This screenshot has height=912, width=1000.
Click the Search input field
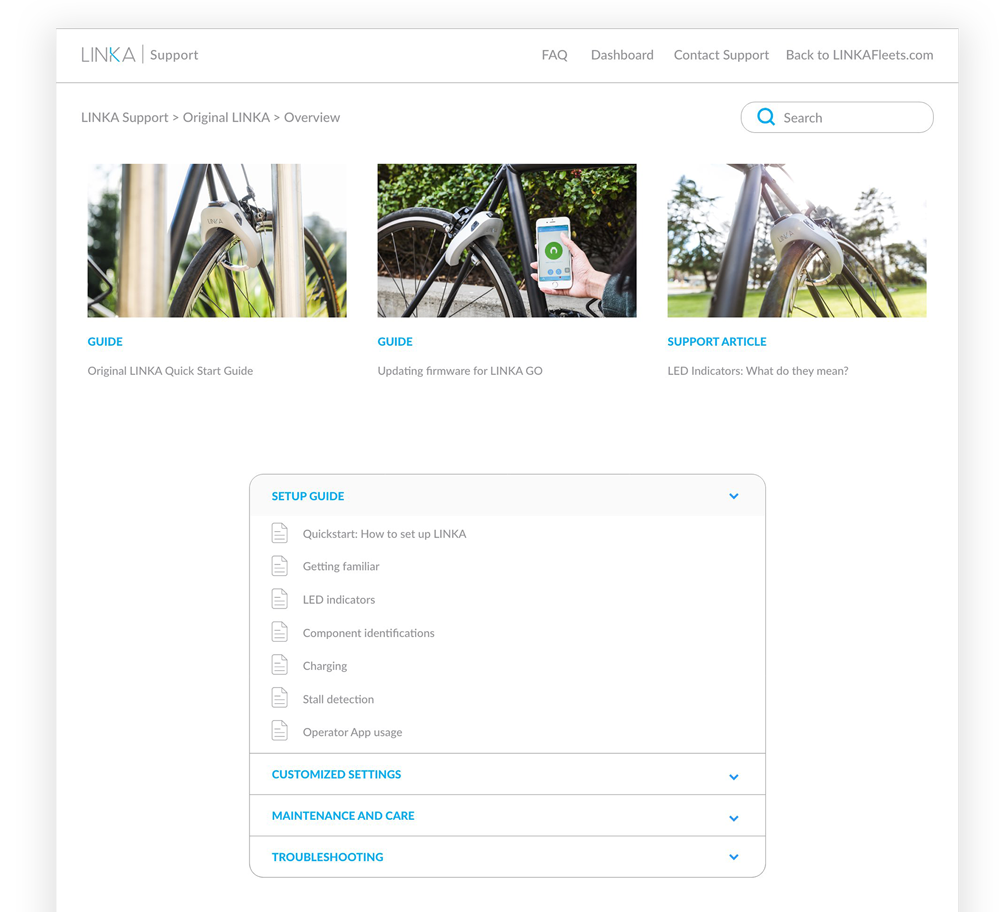click(x=837, y=117)
